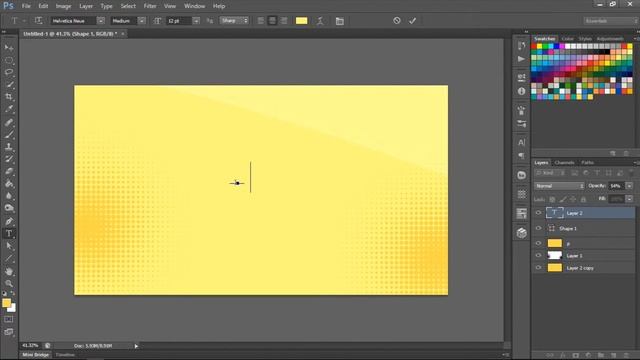The width and height of the screenshot is (640, 360).
Task: Create warped text icon
Action: tap(320, 21)
